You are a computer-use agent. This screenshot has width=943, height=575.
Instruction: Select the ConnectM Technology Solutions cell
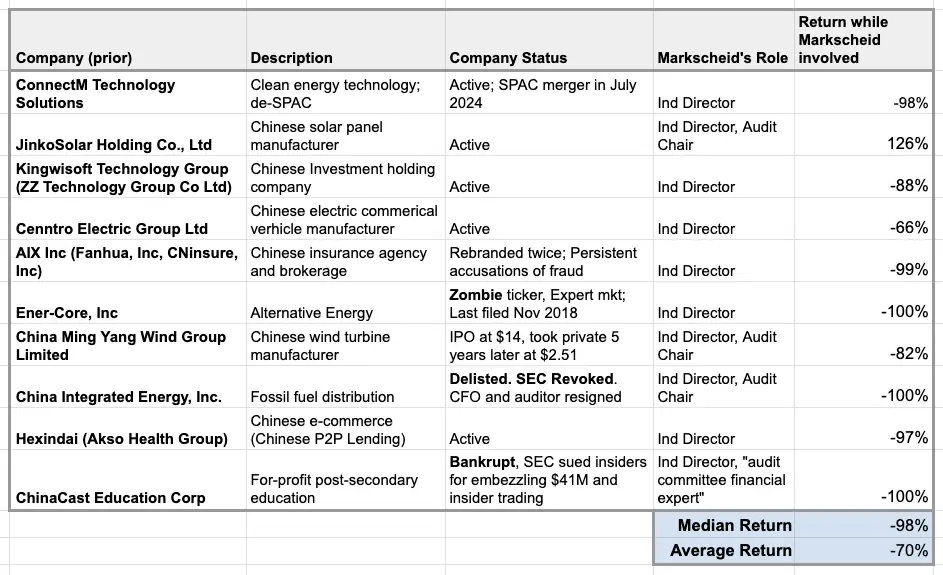[x=128, y=93]
